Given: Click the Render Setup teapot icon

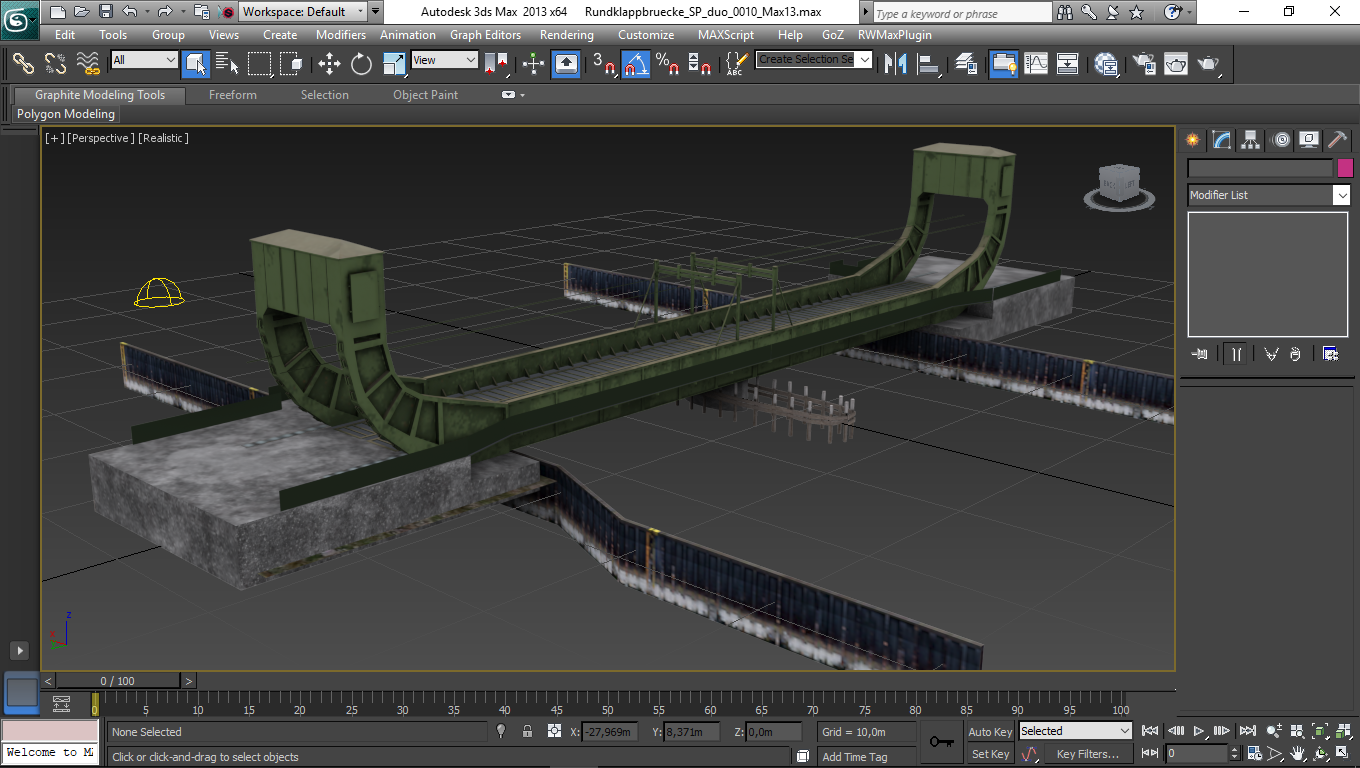Looking at the screenshot, I should (x=1143, y=64).
